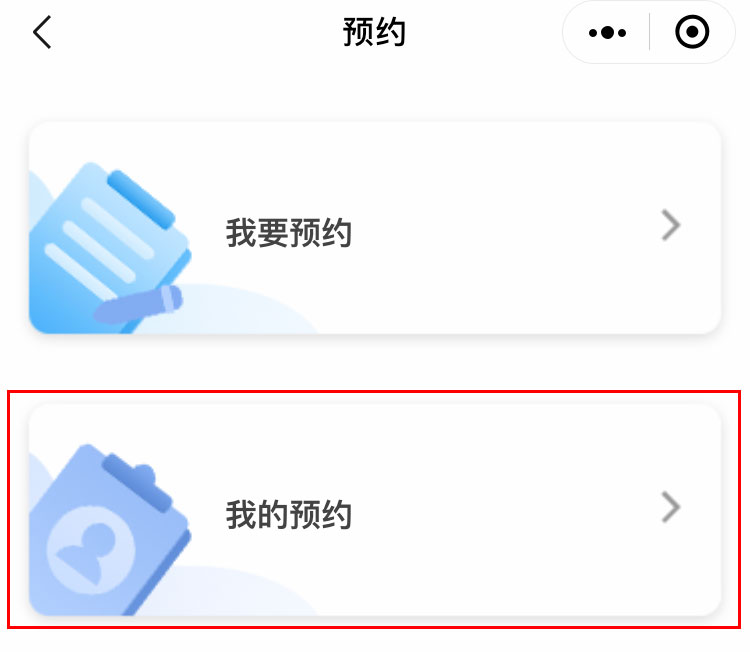Tap the mini program close circle icon
Image resolution: width=750 pixels, height=652 pixels.
pyautogui.click(x=692, y=32)
